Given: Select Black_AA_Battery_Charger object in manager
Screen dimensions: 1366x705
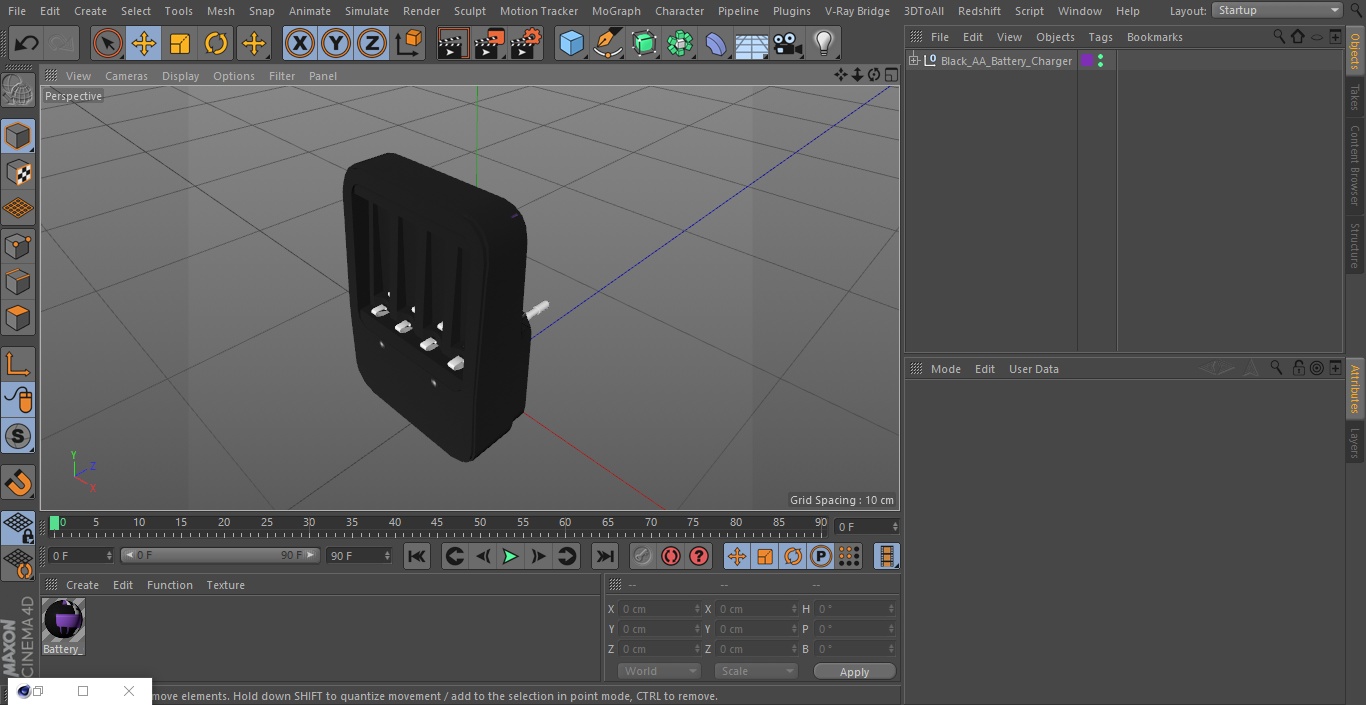Looking at the screenshot, I should click(1005, 61).
